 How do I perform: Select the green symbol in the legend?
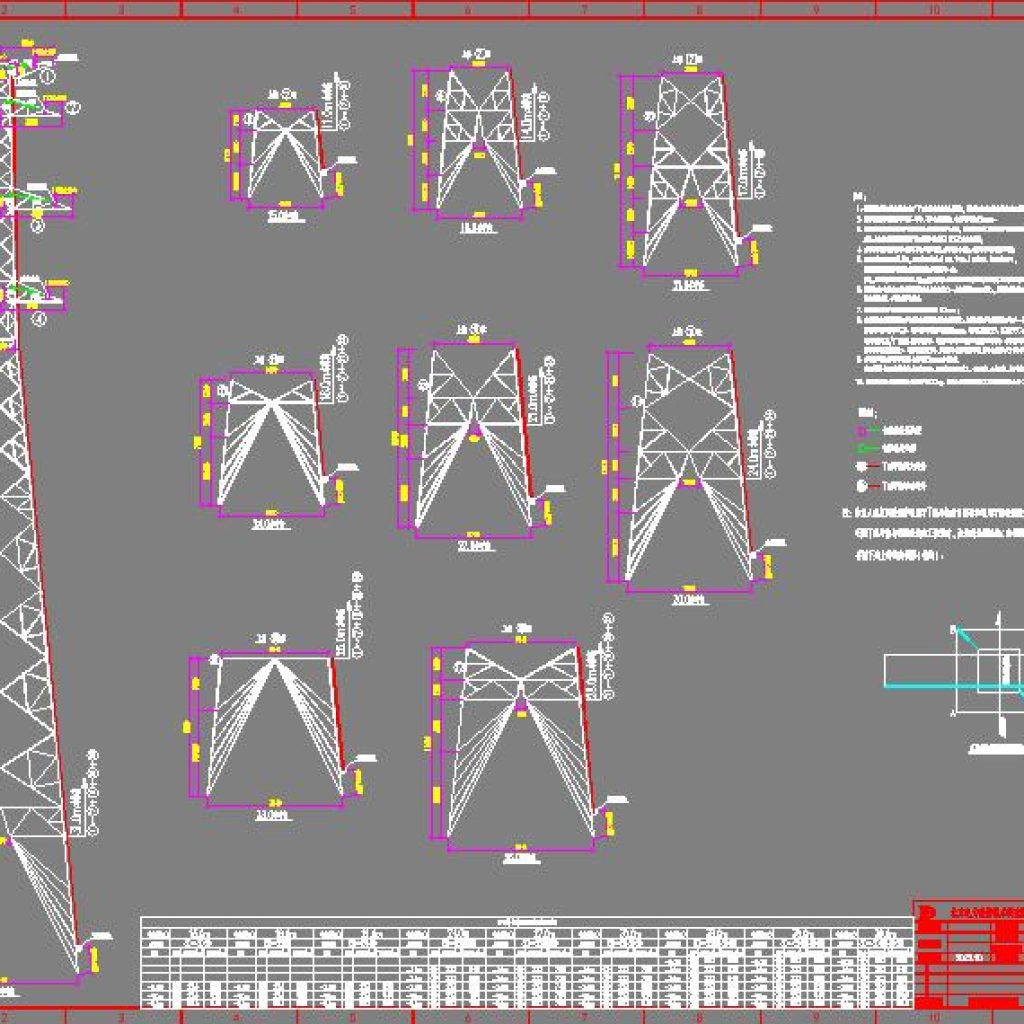point(862,448)
